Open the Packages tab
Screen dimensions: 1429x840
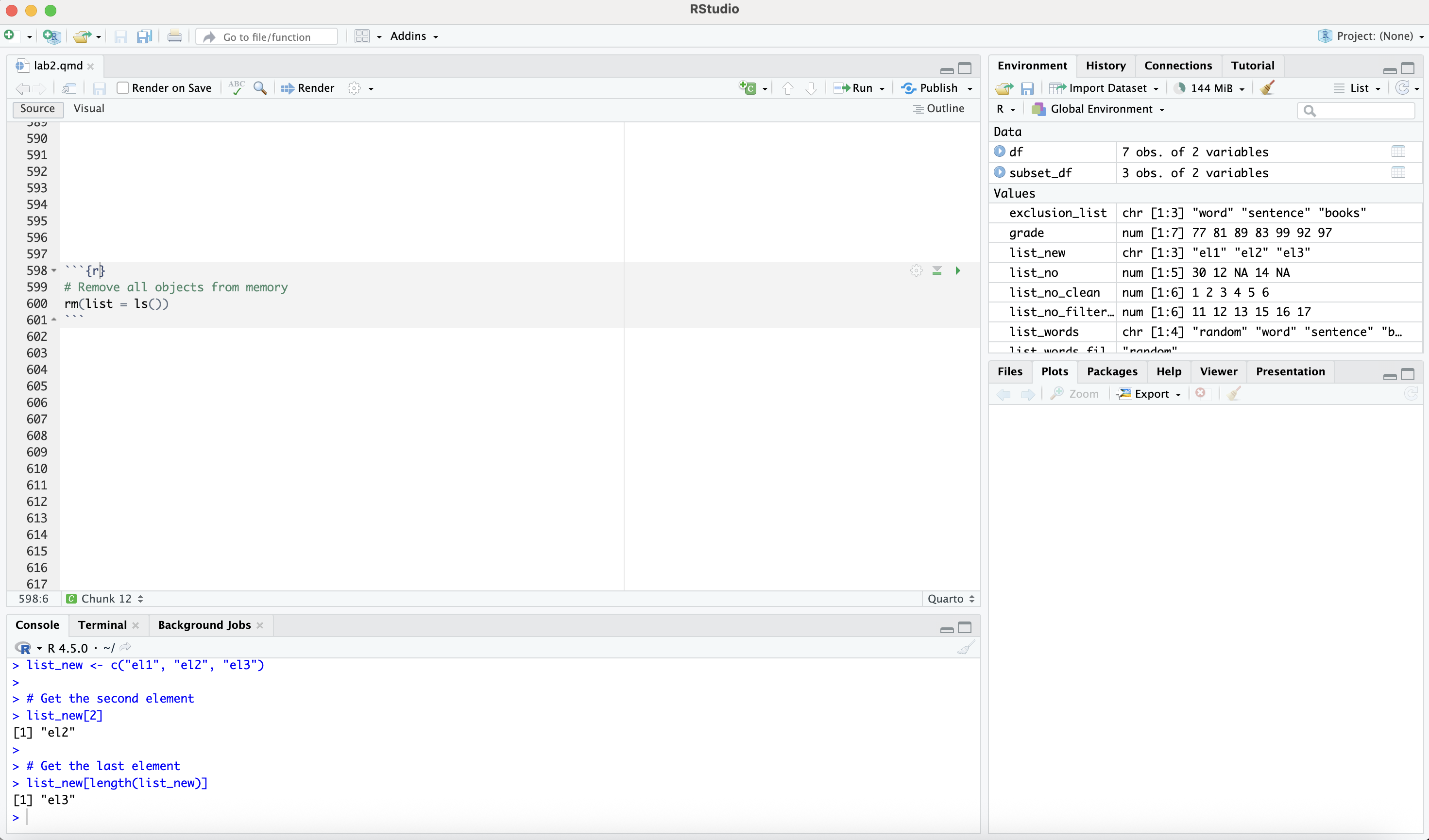click(x=1111, y=371)
